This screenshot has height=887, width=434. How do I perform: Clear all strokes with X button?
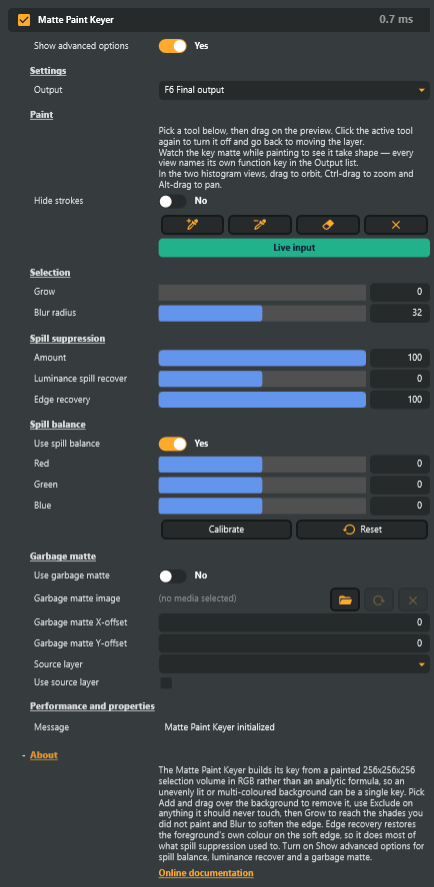click(x=396, y=225)
